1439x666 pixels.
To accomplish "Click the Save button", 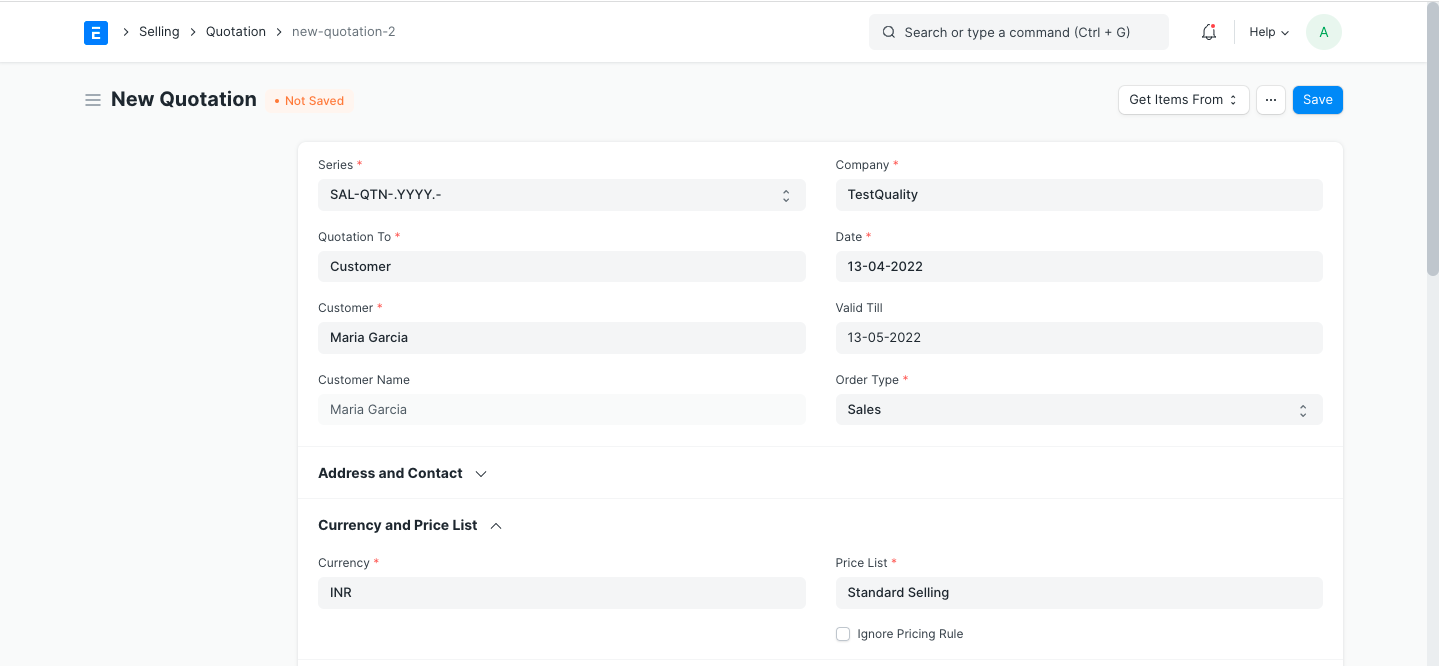I will (1317, 99).
